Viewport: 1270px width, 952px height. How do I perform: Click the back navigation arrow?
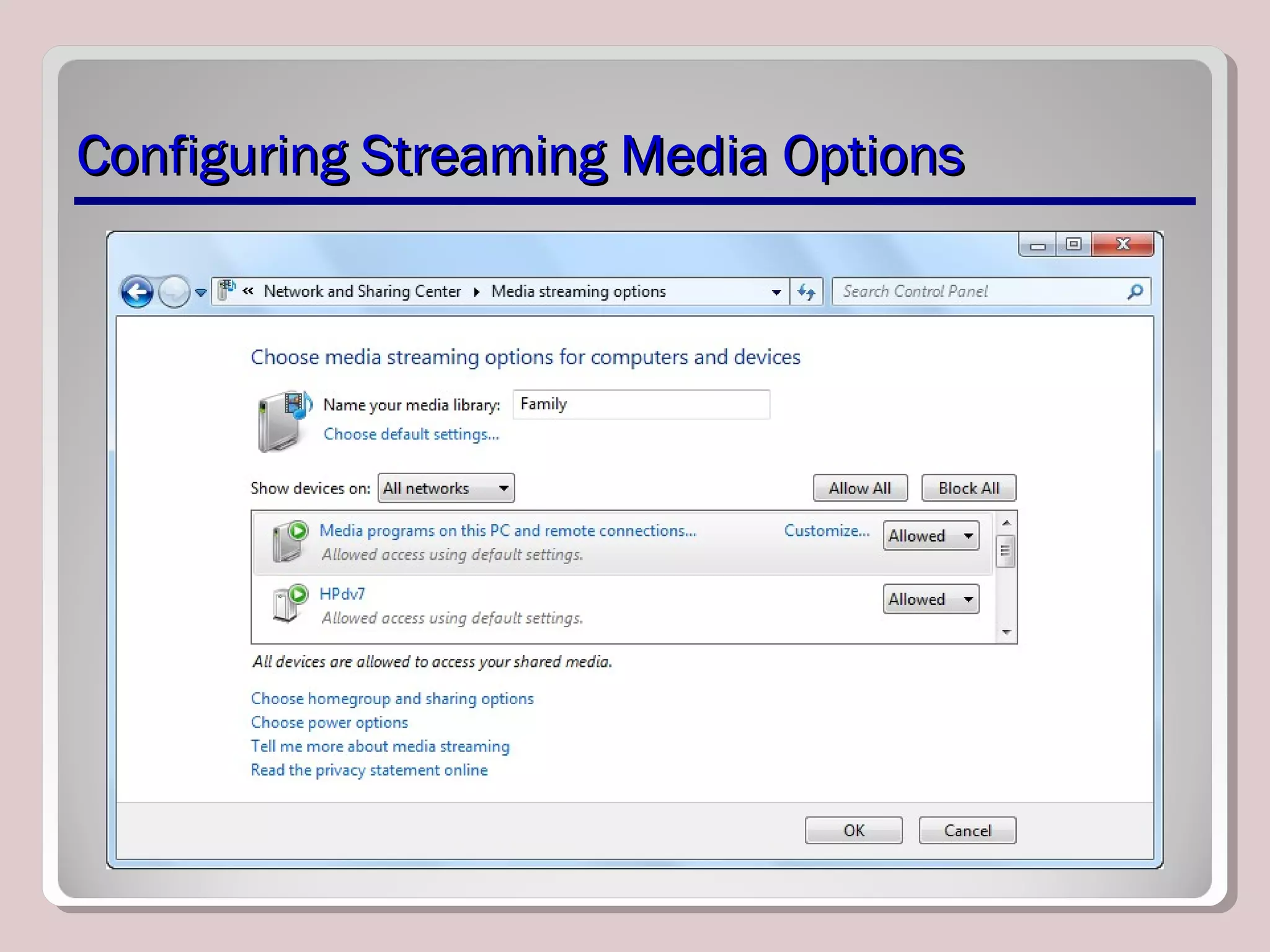[x=136, y=291]
